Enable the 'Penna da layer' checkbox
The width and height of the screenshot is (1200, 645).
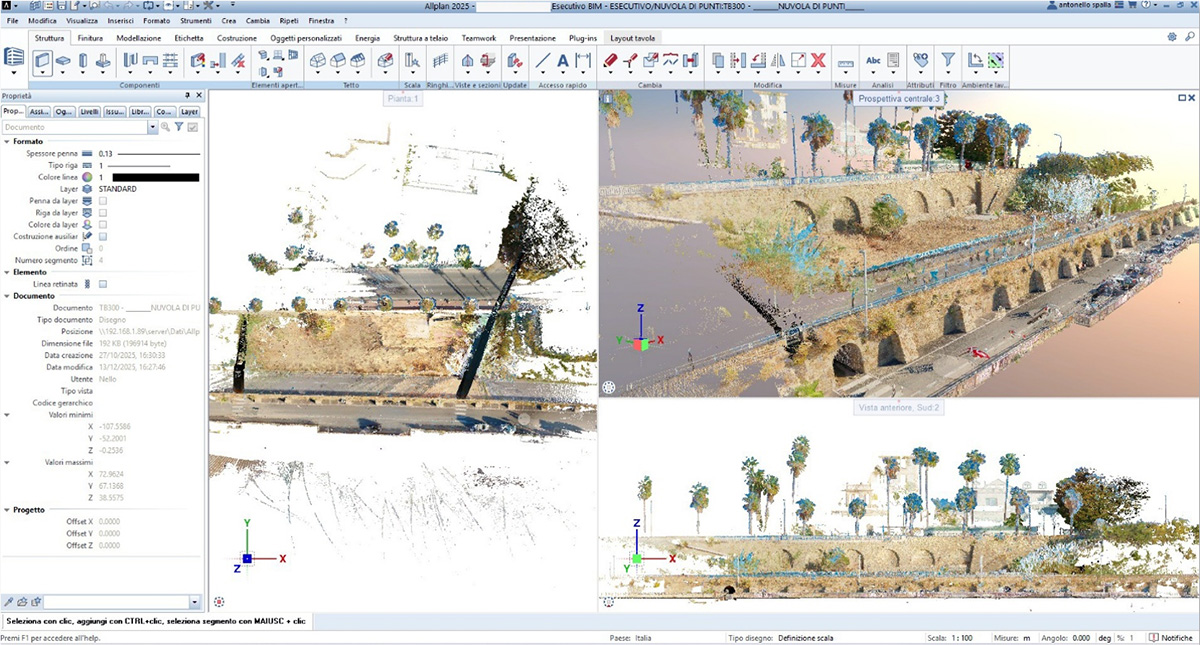tap(103, 201)
